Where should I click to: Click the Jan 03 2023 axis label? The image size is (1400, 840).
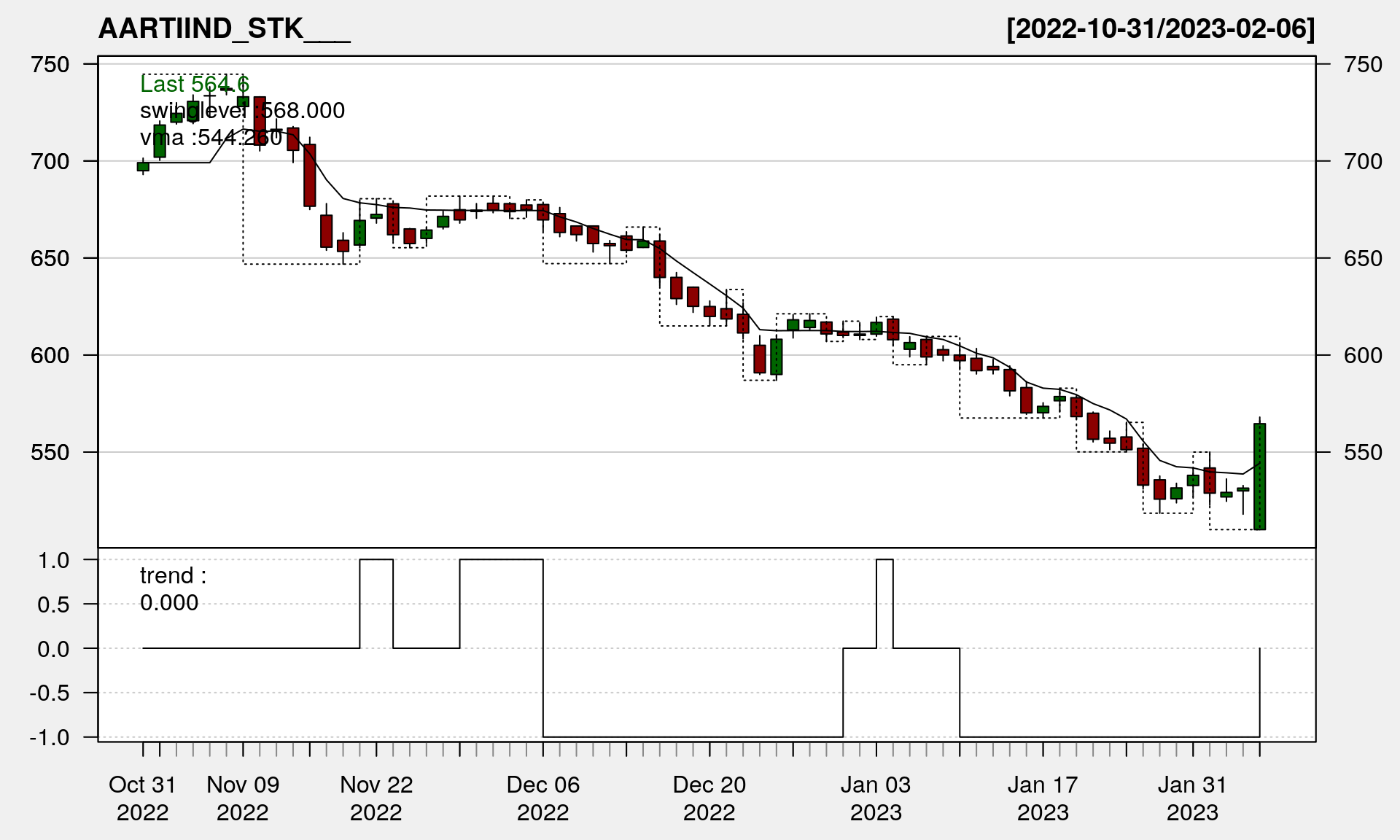[x=876, y=798]
